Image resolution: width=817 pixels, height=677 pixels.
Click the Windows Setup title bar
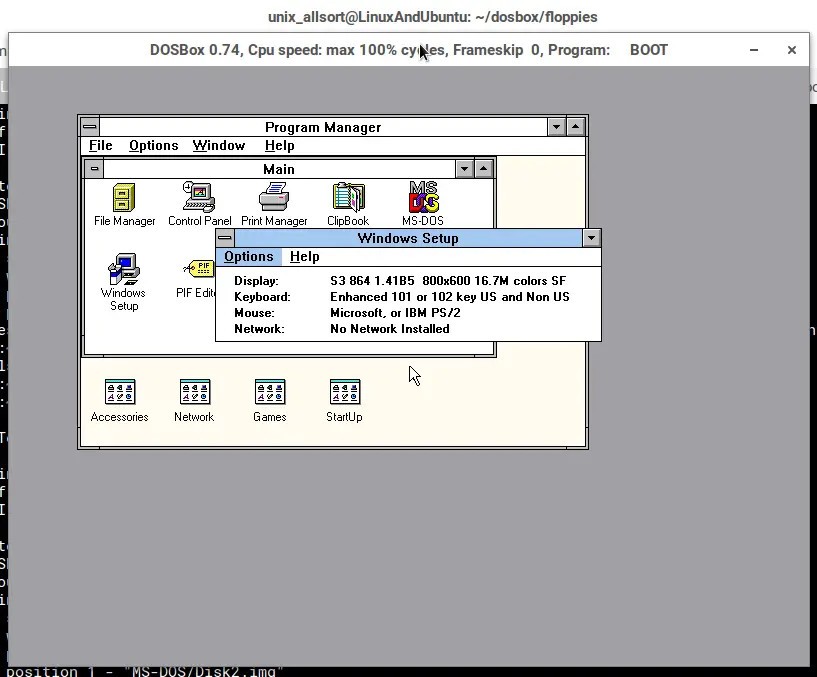click(x=408, y=238)
